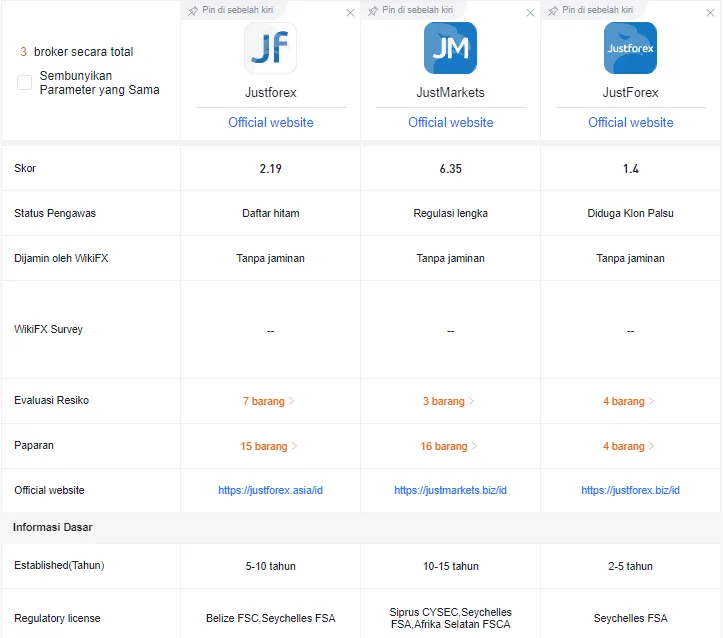Click Regulasi lengka status cell
The image size is (723, 638).
click(450, 213)
